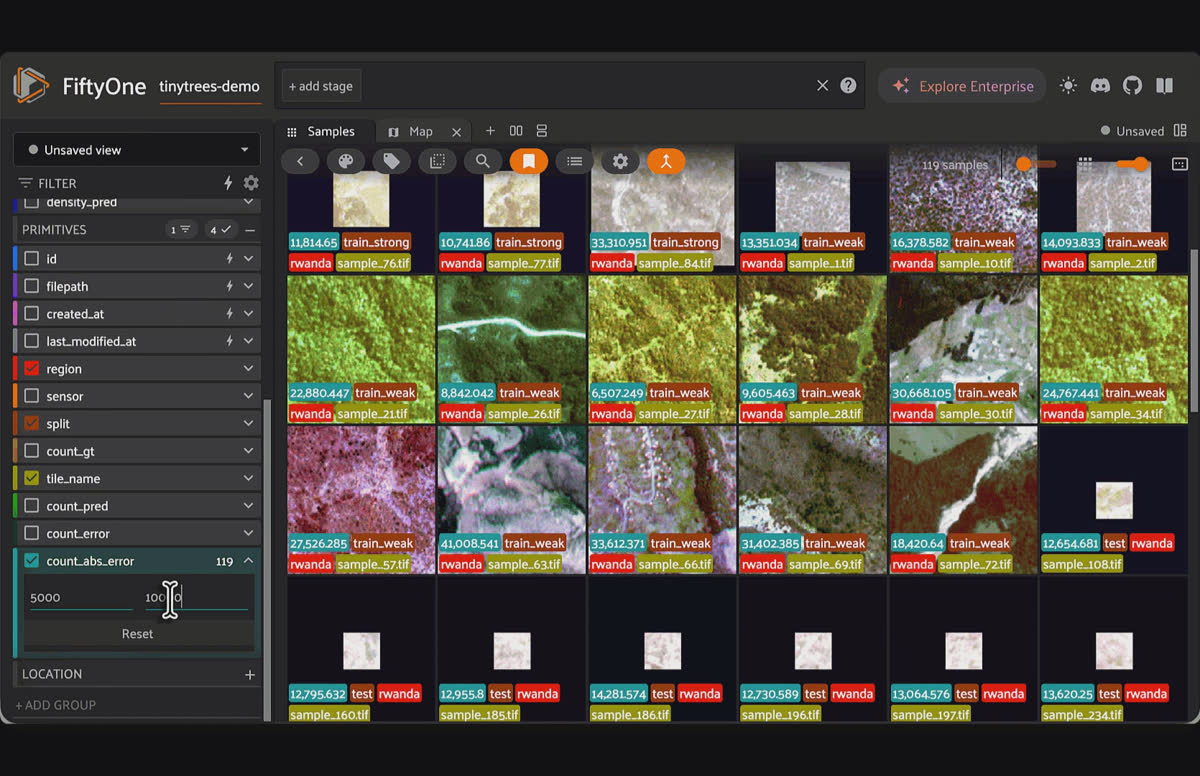This screenshot has height=776, width=1200.
Task: Open the browse operations list icon
Action: coord(574,161)
